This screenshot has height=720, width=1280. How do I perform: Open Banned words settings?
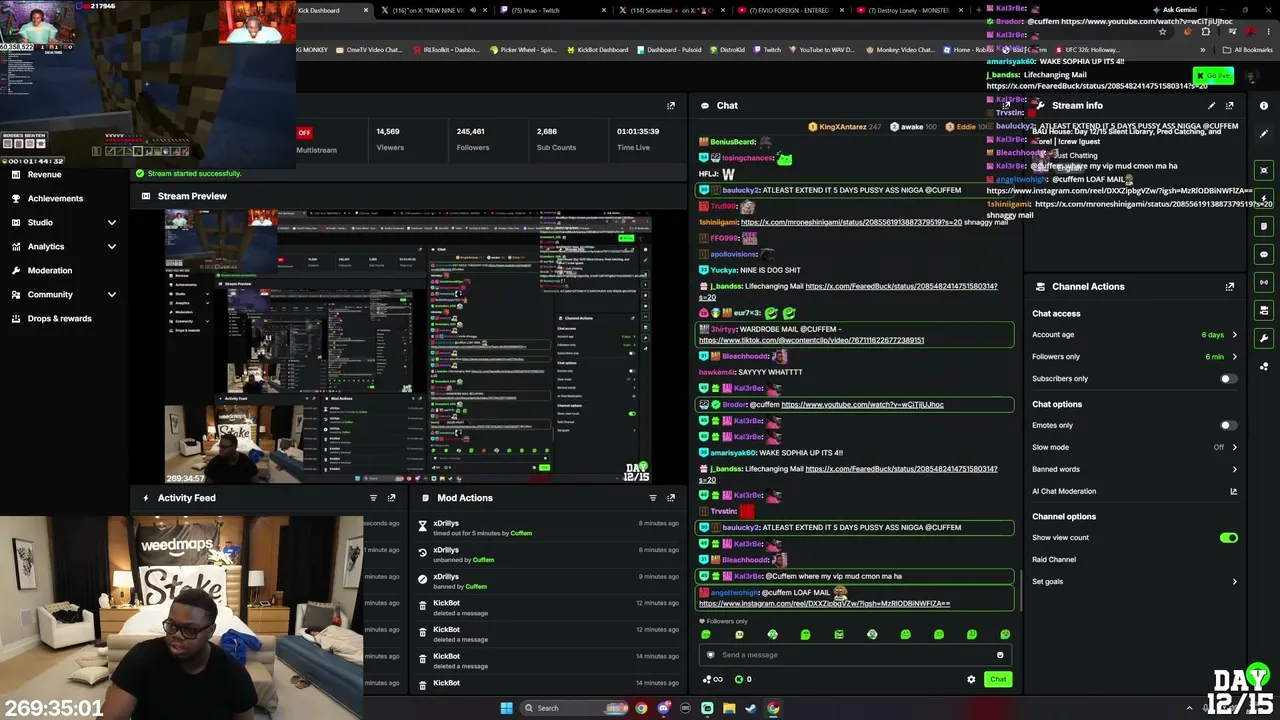point(1135,469)
